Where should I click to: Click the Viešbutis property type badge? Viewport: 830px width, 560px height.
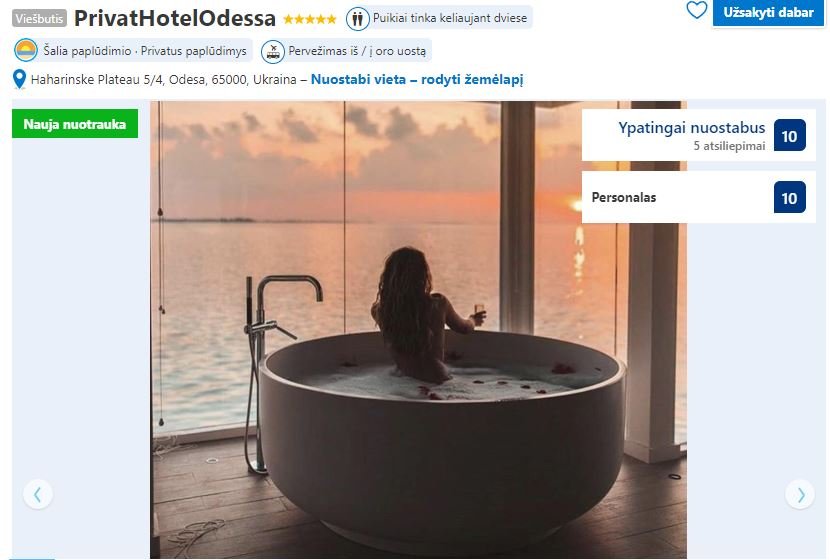click(x=39, y=19)
